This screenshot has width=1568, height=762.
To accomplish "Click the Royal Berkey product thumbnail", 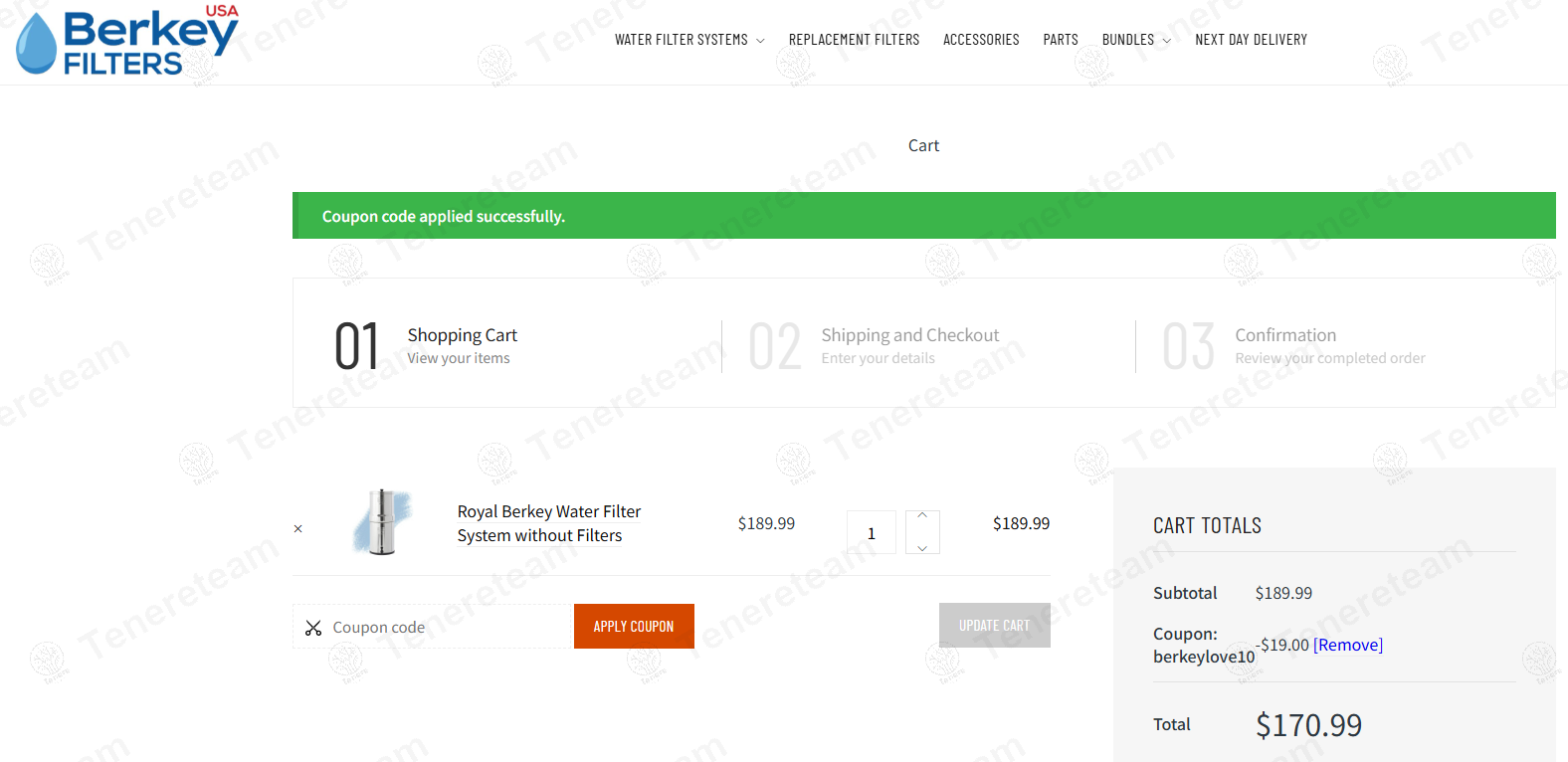I will (x=383, y=522).
